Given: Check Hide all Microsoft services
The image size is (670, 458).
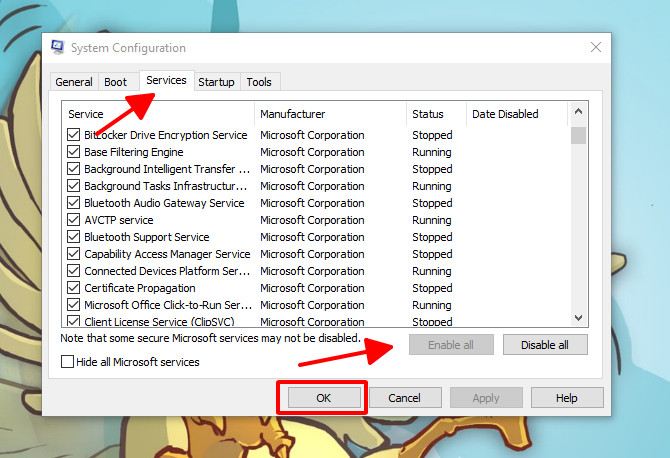Looking at the screenshot, I should [x=66, y=362].
